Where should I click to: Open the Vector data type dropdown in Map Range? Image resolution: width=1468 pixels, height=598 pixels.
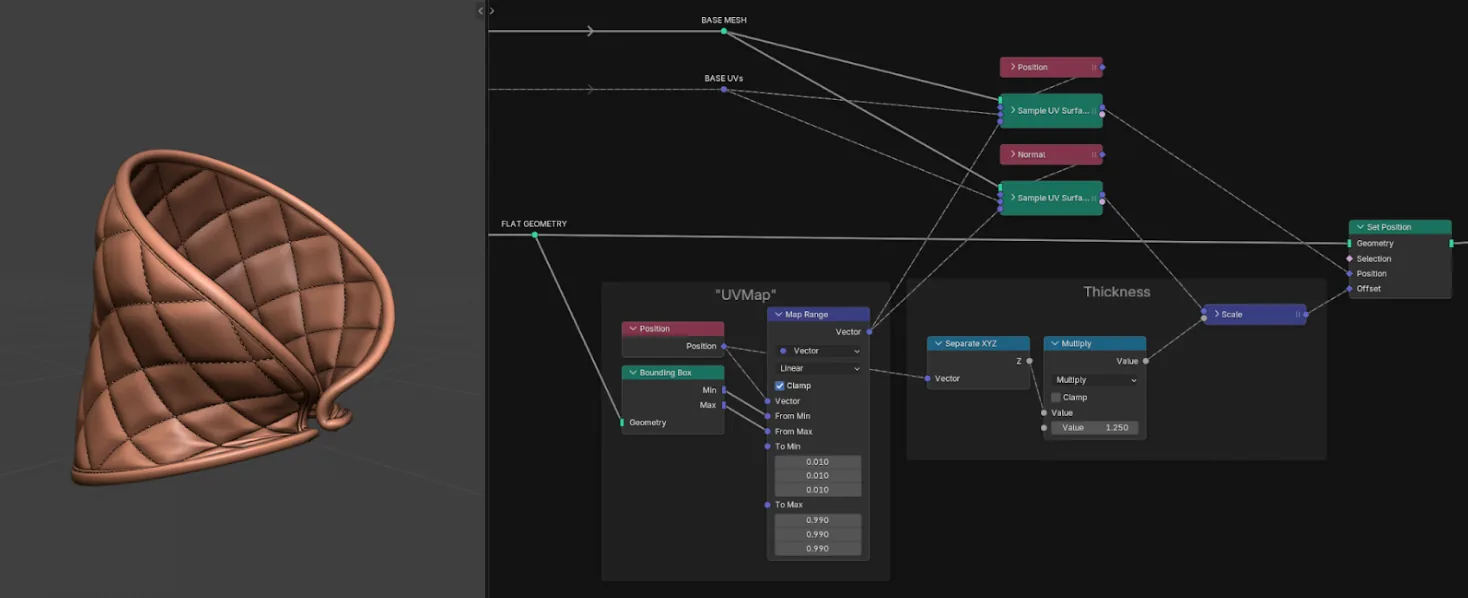tap(818, 351)
